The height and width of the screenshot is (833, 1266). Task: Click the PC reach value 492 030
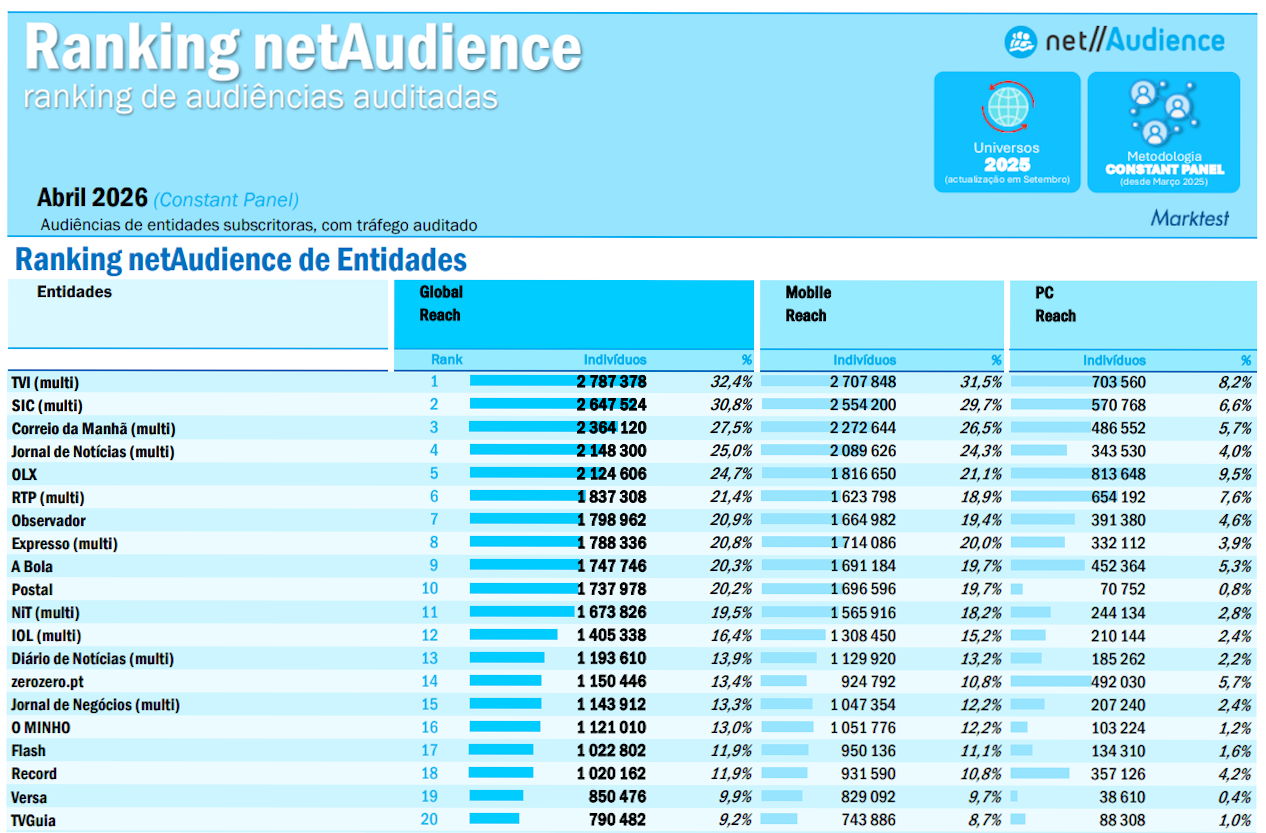coord(1118,681)
